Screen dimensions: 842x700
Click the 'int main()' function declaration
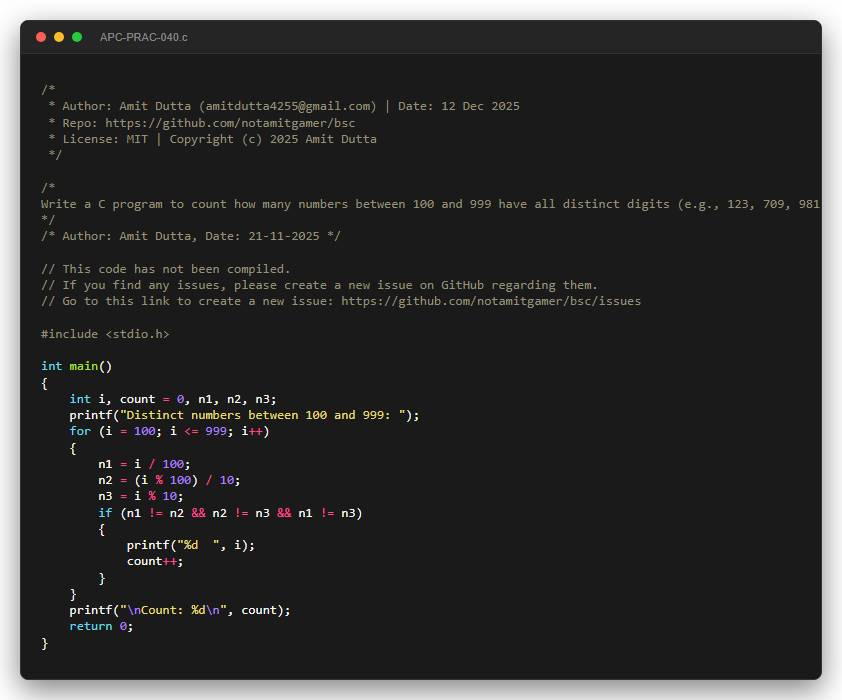tap(76, 366)
